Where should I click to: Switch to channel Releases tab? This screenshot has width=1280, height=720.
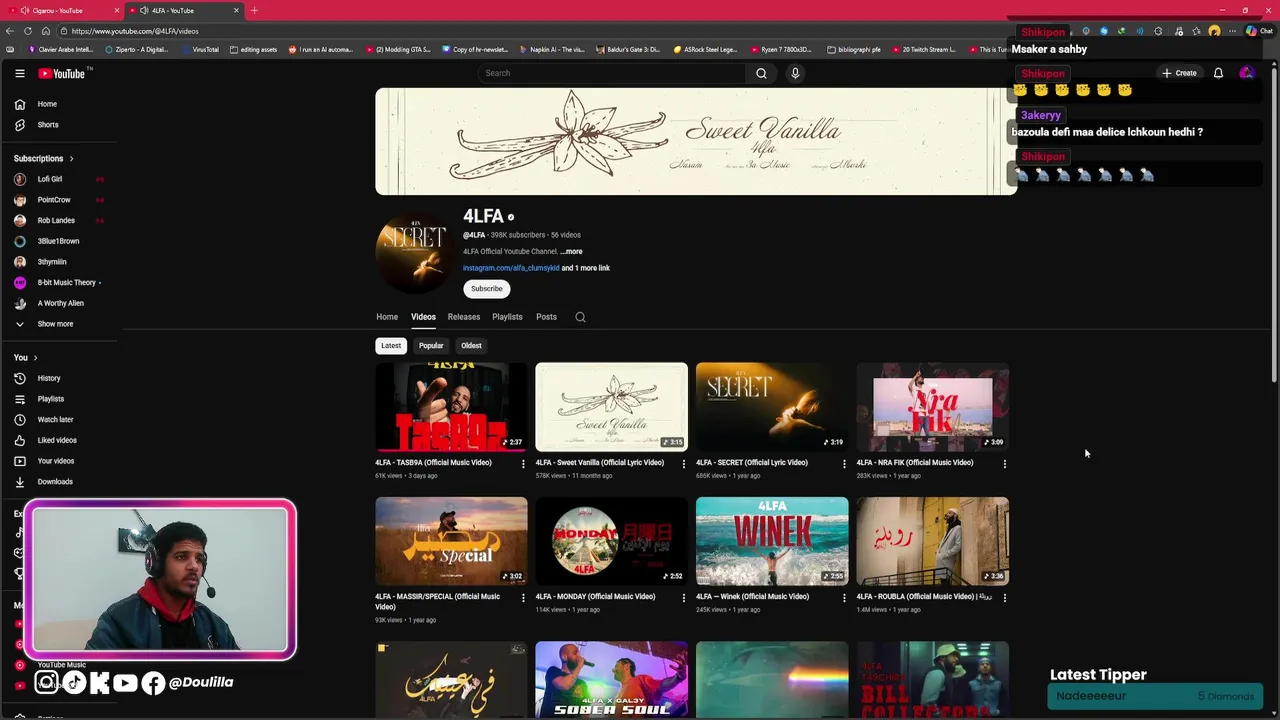(464, 317)
